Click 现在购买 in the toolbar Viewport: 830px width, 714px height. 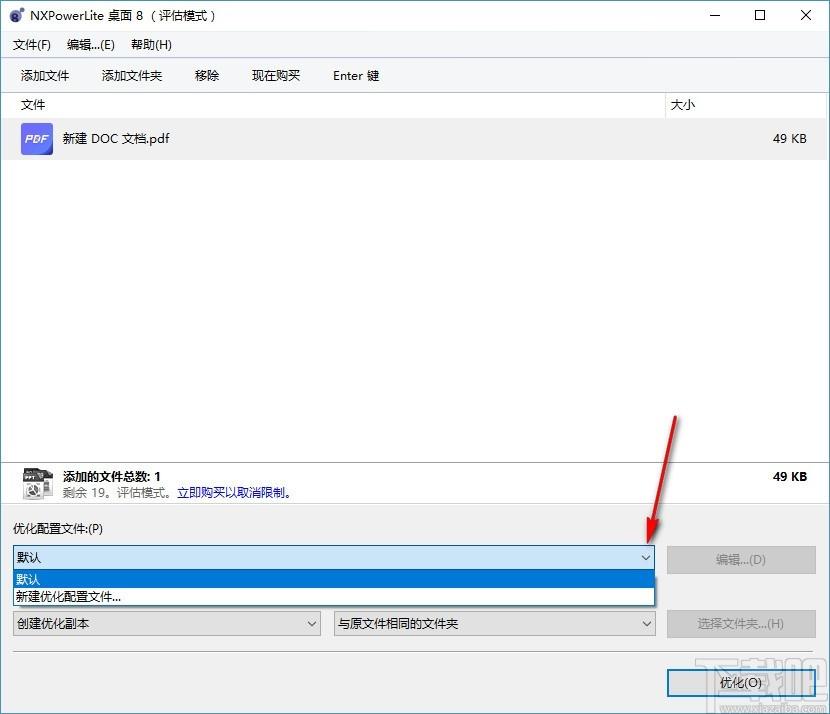pos(276,76)
